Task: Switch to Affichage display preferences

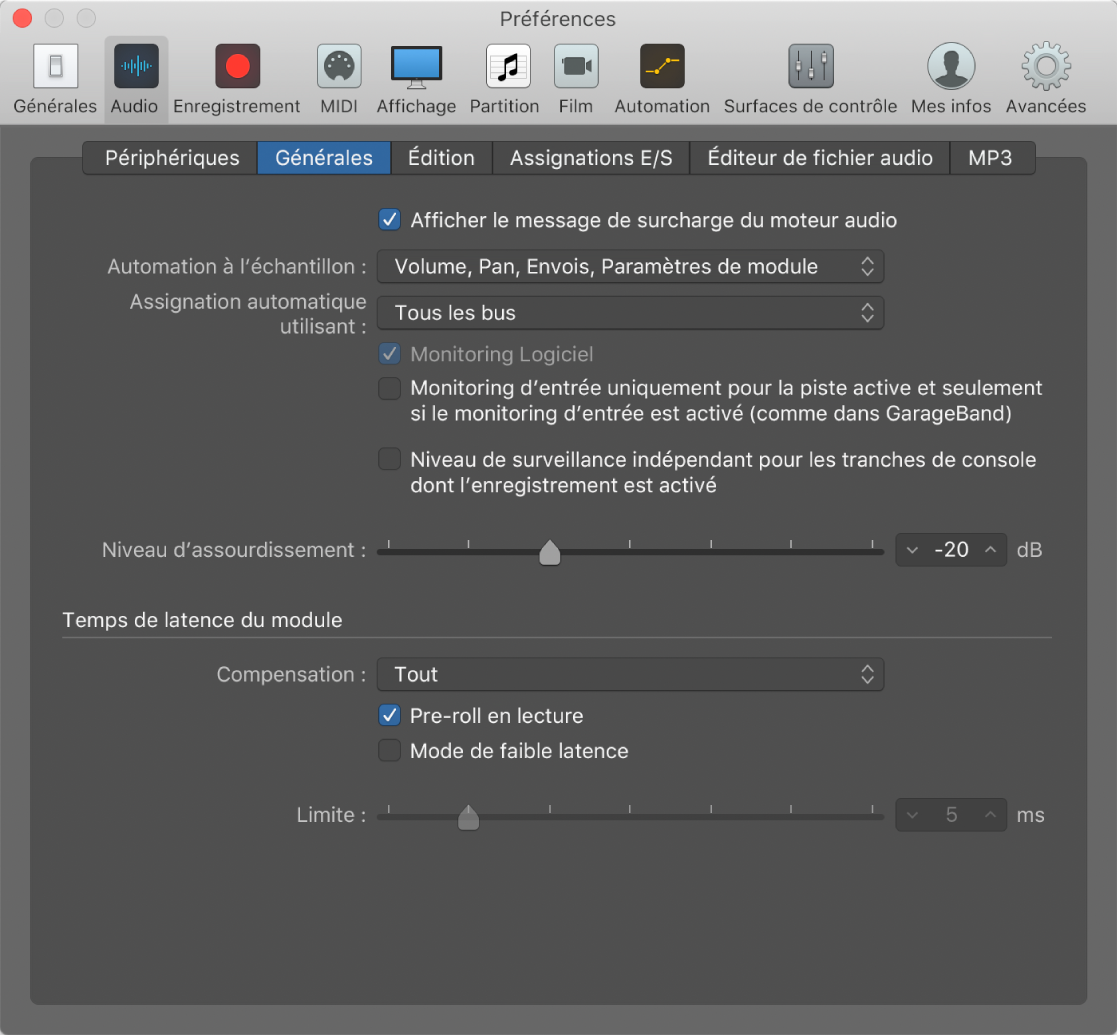Action: [416, 80]
